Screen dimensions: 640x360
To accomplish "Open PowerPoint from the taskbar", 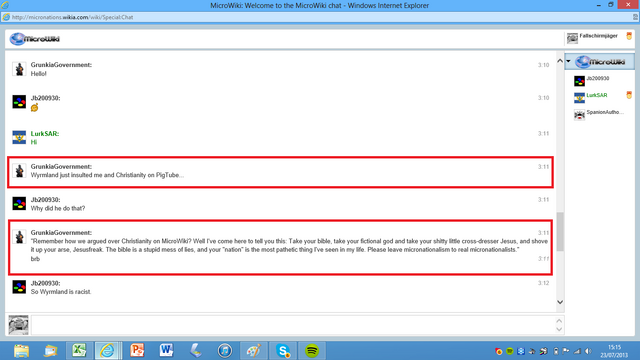I will (137, 350).
